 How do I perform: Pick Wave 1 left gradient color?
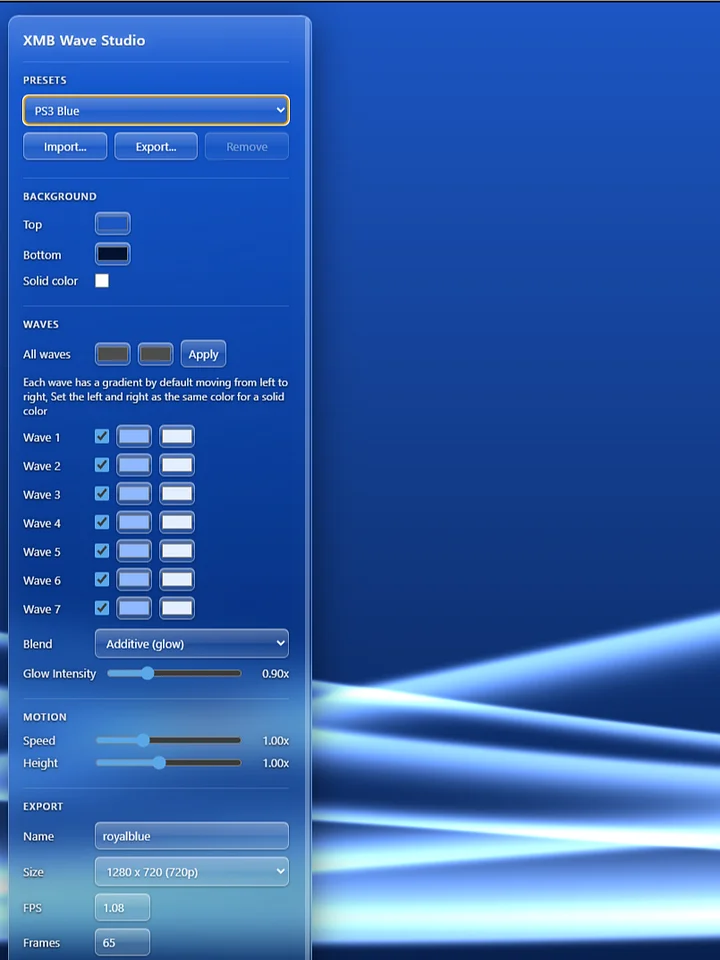[134, 437]
